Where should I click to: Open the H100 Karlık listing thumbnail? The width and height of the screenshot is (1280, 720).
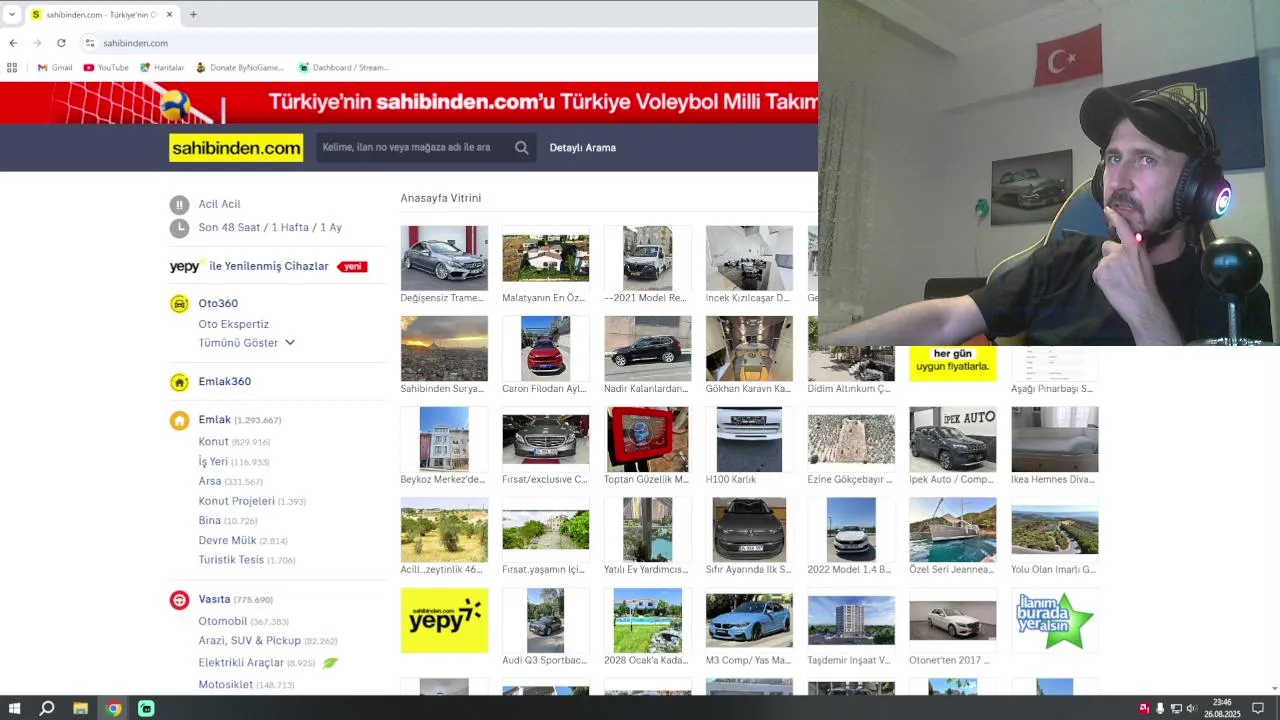pyautogui.click(x=749, y=440)
